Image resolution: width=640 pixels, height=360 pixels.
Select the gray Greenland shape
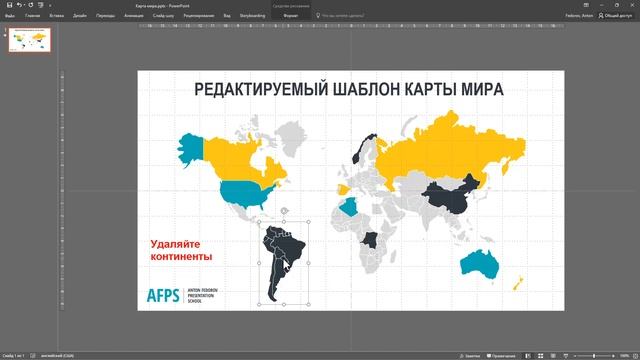point(292,137)
